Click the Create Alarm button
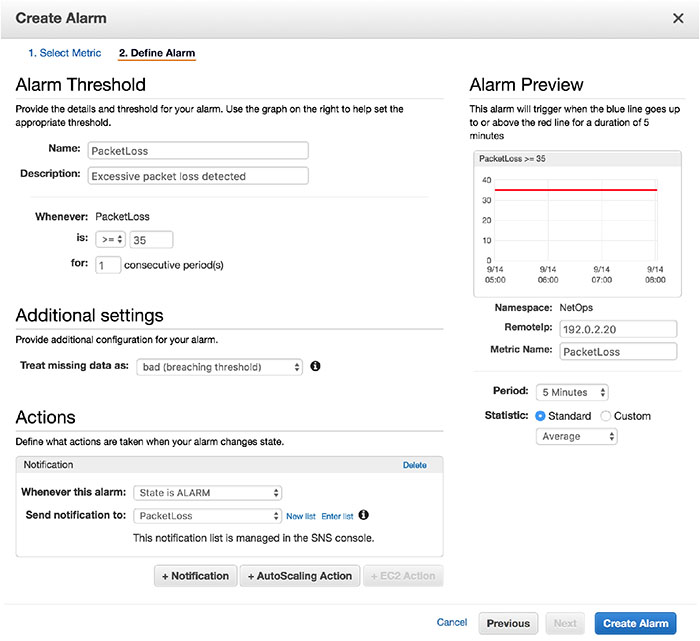This screenshot has height=641, width=700. point(634,623)
